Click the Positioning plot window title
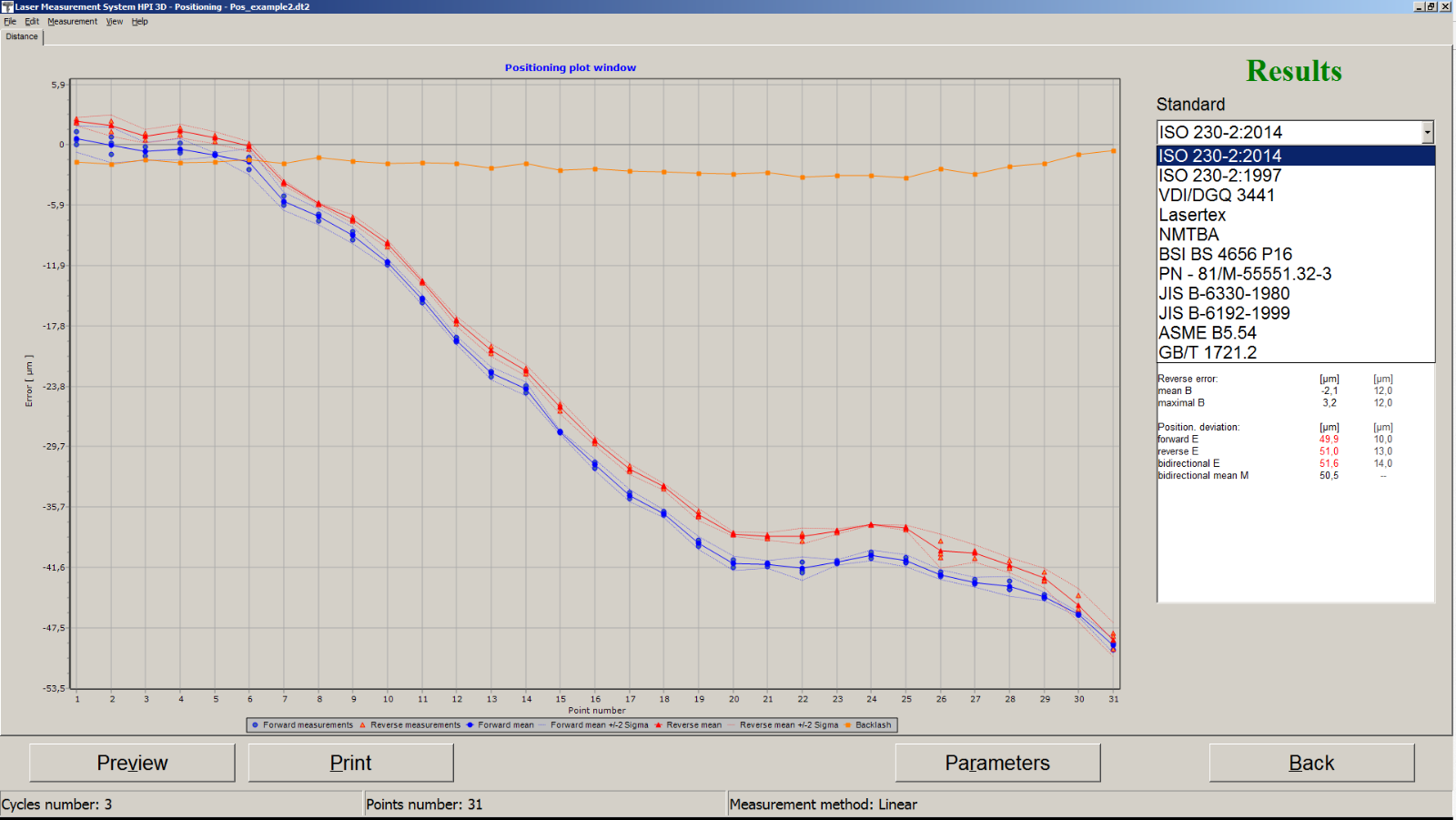This screenshot has width=1456, height=820. [x=571, y=67]
